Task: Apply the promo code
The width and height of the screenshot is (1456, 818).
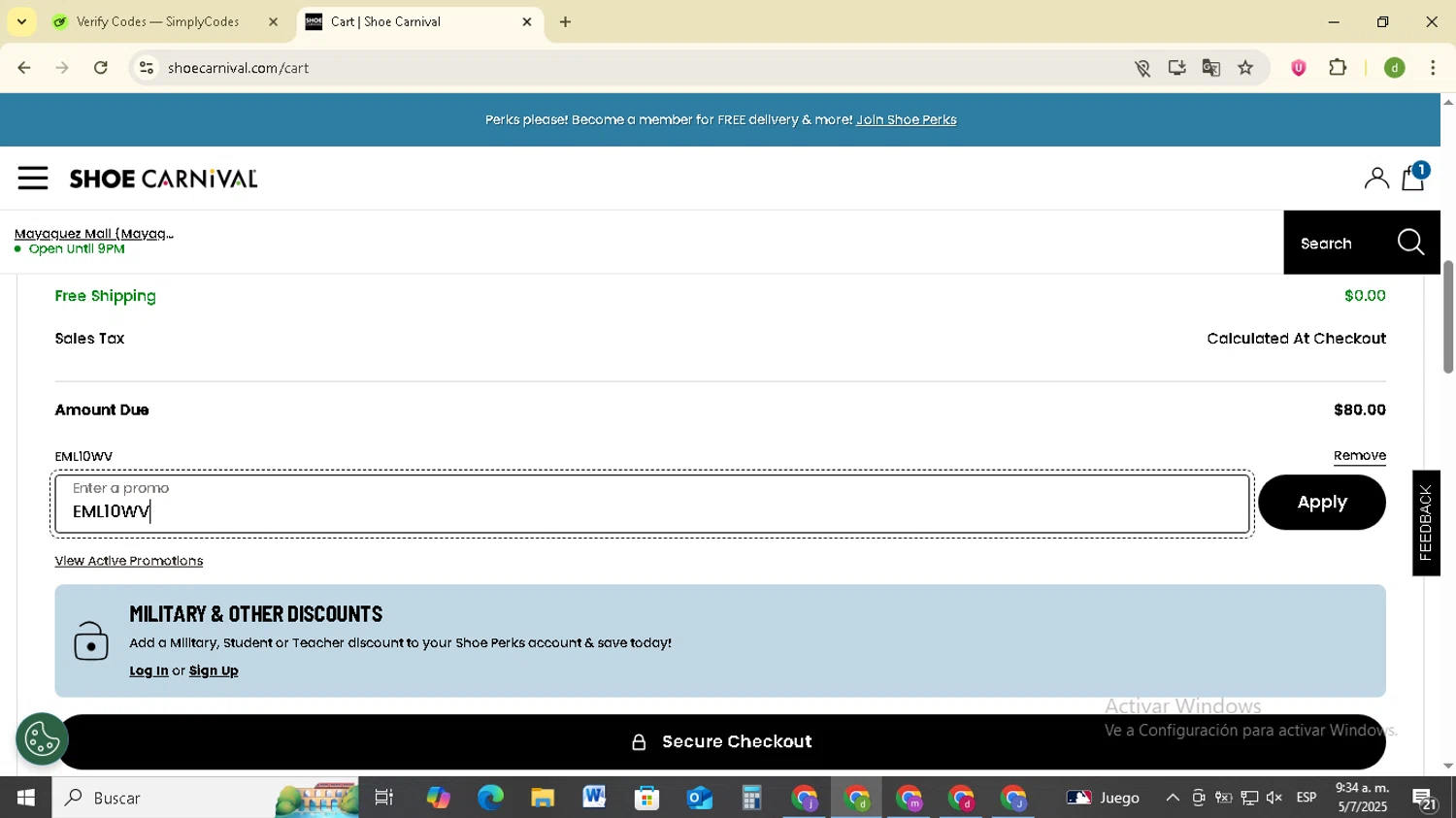Action: [x=1322, y=503]
